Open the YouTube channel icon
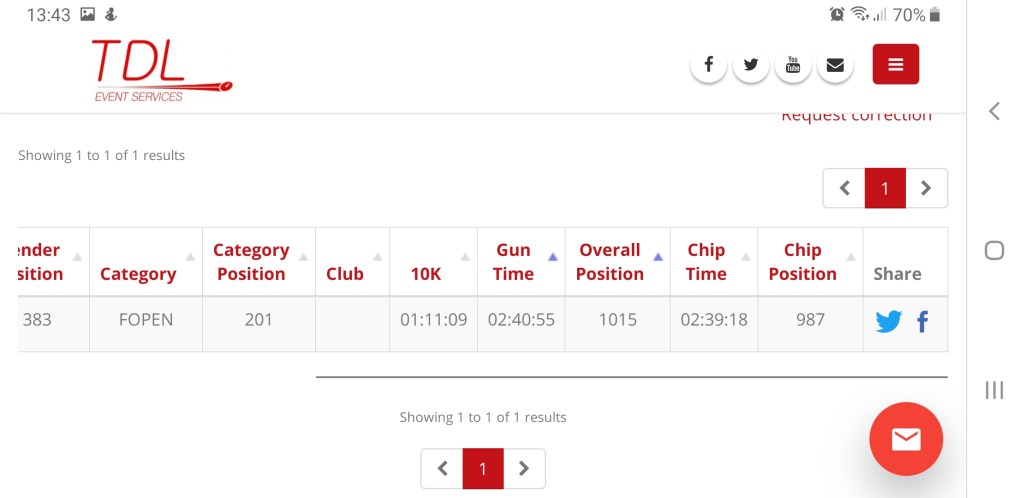 pos(793,65)
